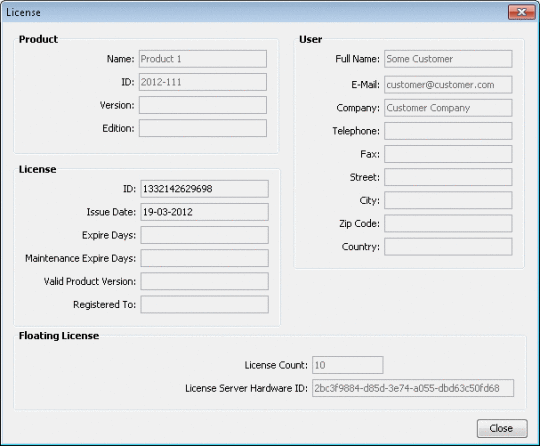Screen dimensions: 540x446
Task: Click the E-Mail label
Action: tap(365, 85)
